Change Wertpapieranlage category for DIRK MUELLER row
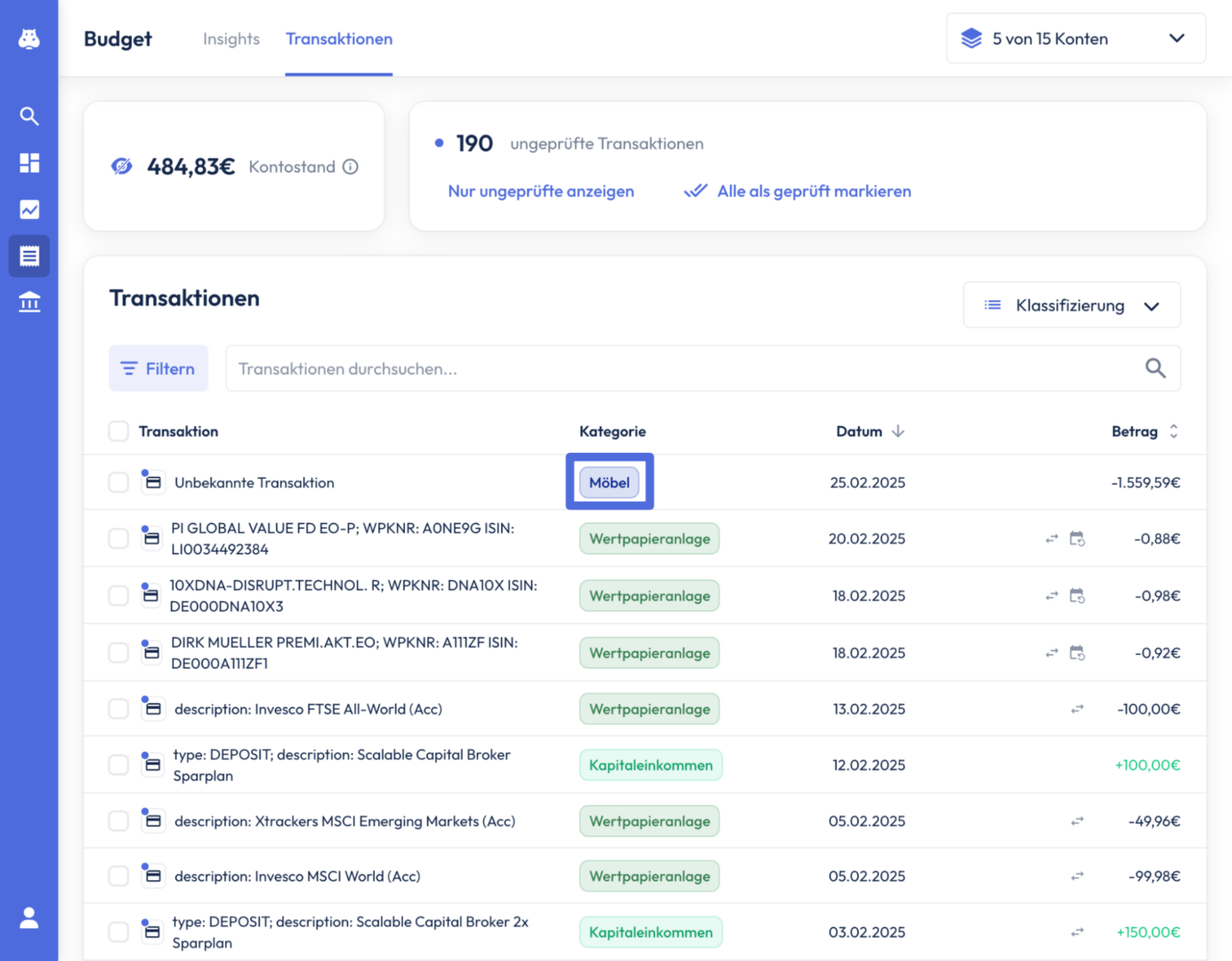 [x=649, y=652]
